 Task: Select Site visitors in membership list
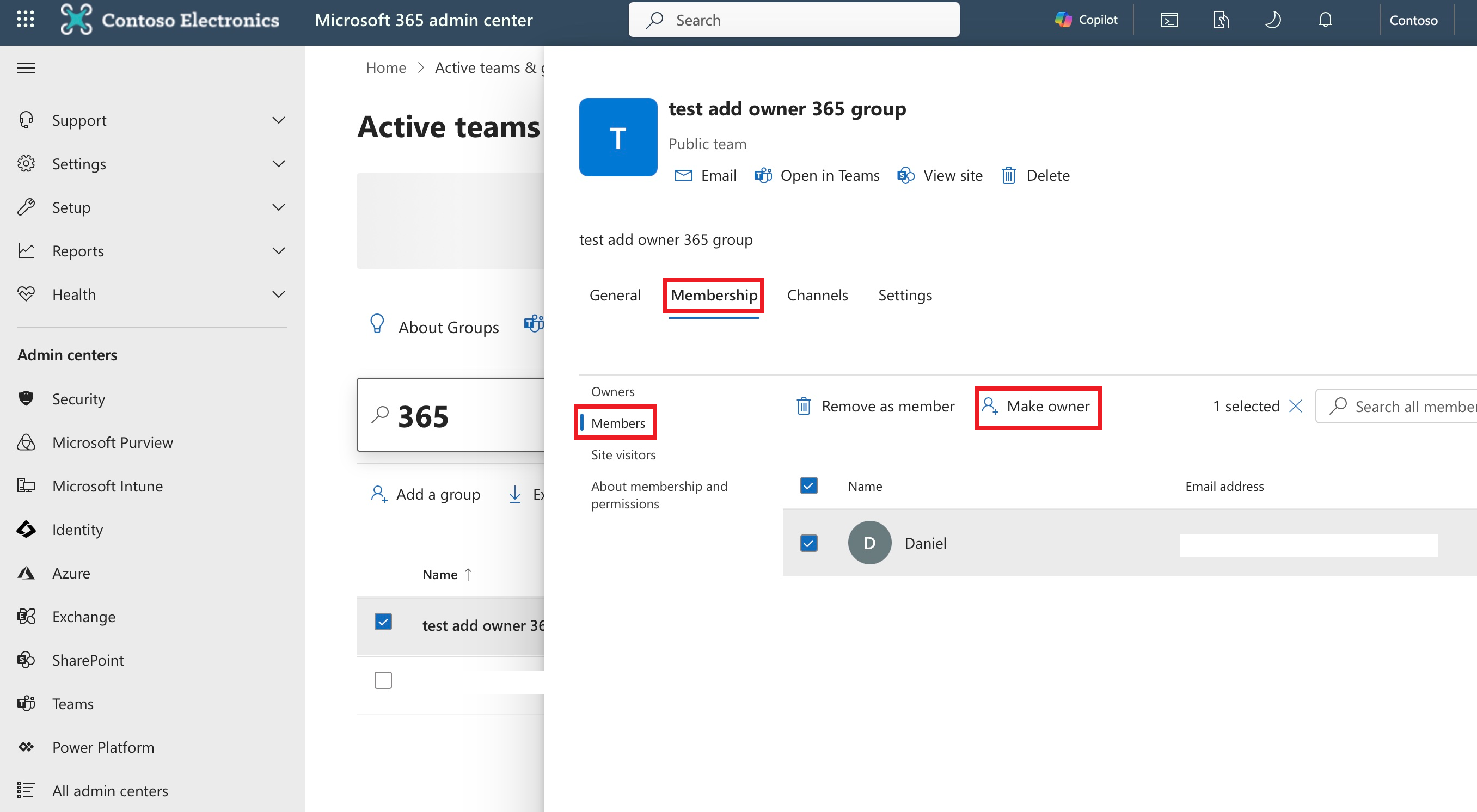[623, 454]
